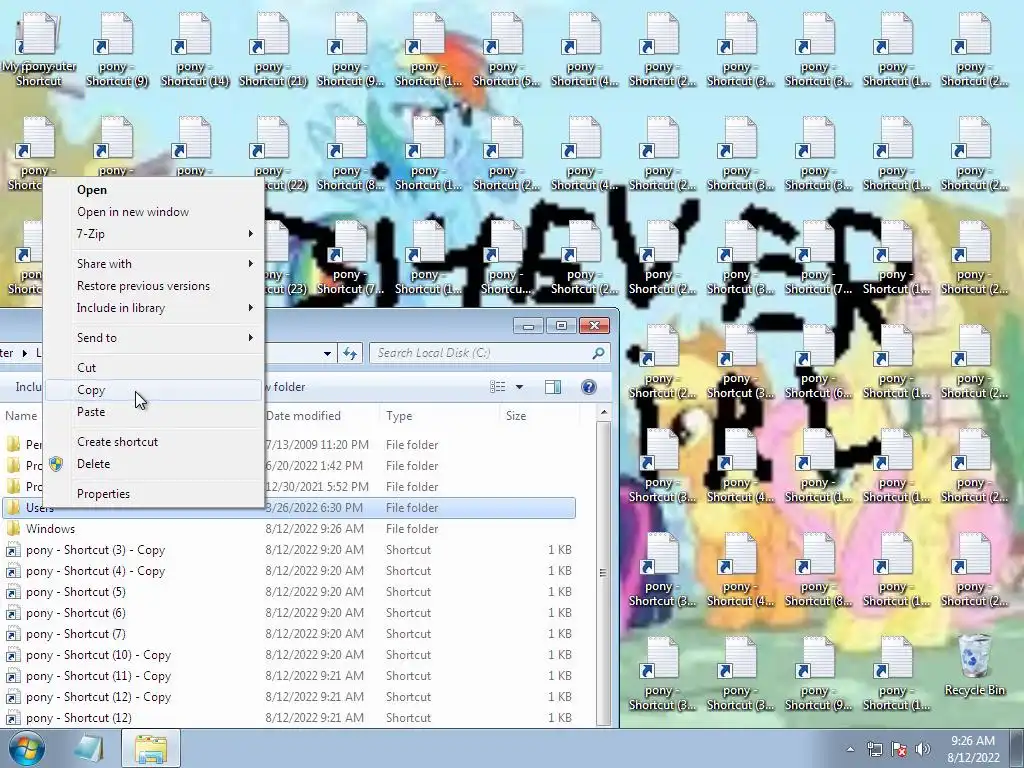The image size is (1024, 768).
Task: Select the Windows folder row
Action: (x=288, y=529)
